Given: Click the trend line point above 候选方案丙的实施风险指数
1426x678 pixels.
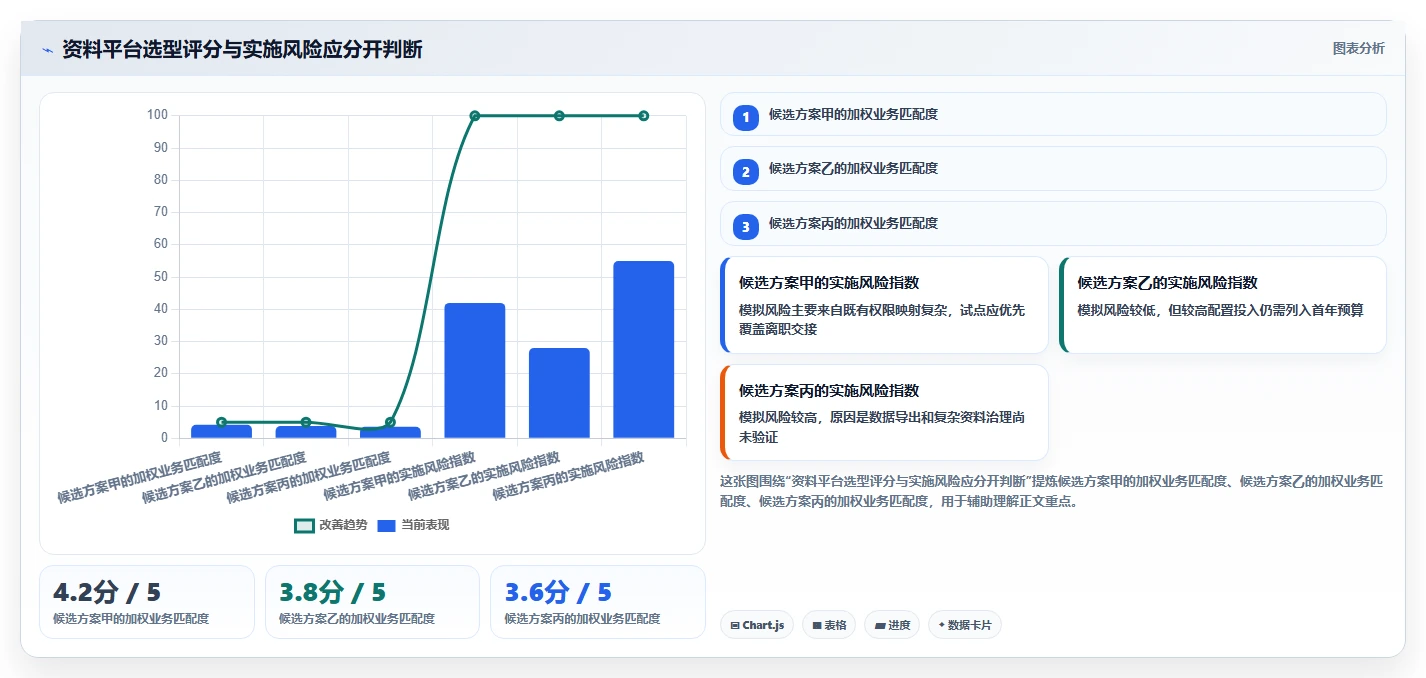Looking at the screenshot, I should 644,116.
